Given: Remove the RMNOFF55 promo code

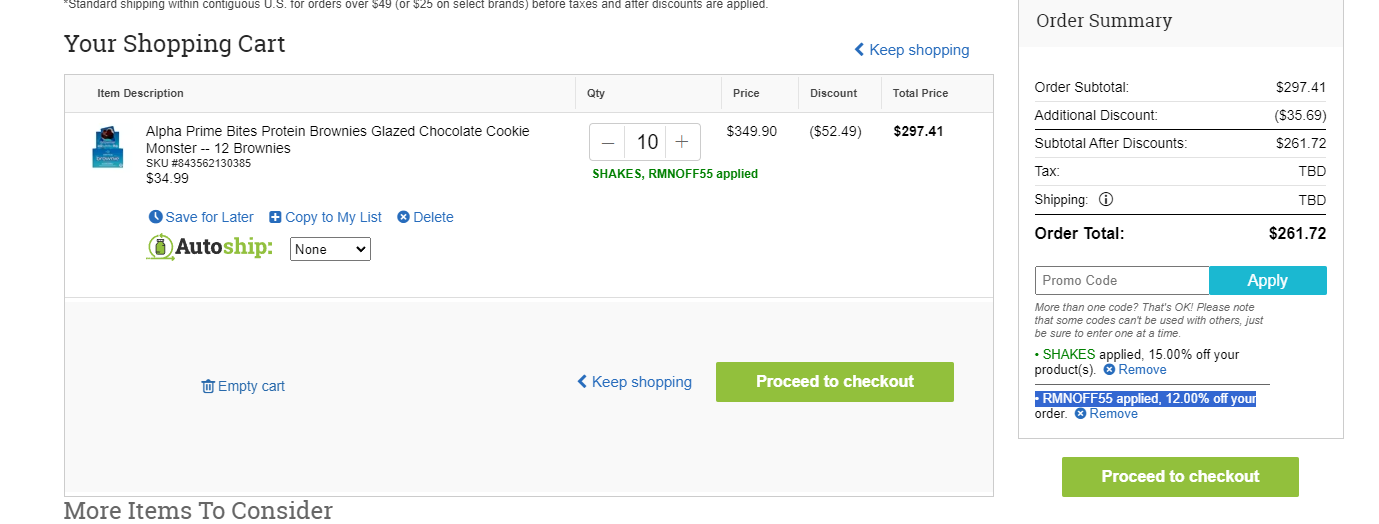Looking at the screenshot, I should tap(1106, 413).
